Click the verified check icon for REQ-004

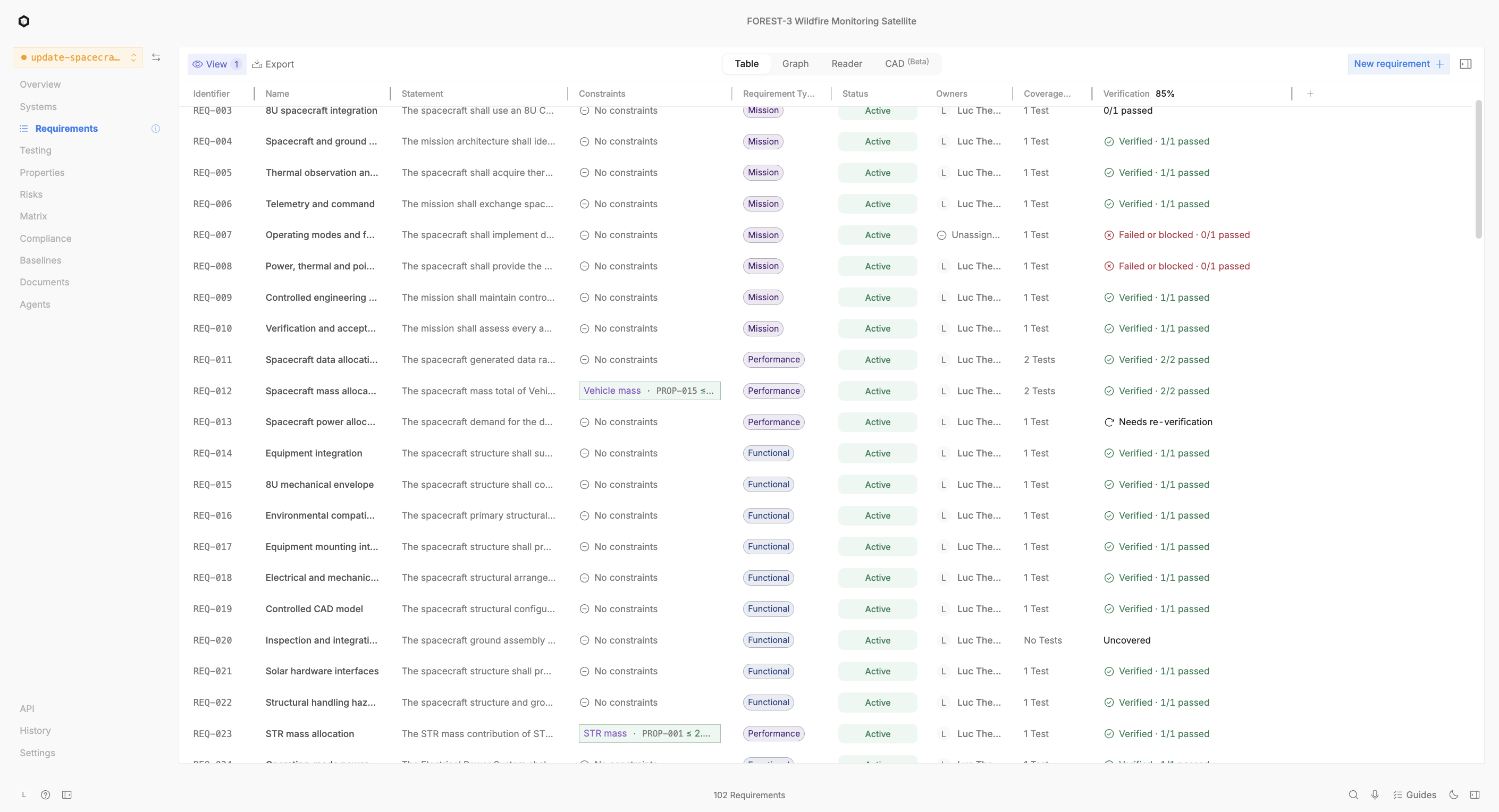pos(1108,141)
